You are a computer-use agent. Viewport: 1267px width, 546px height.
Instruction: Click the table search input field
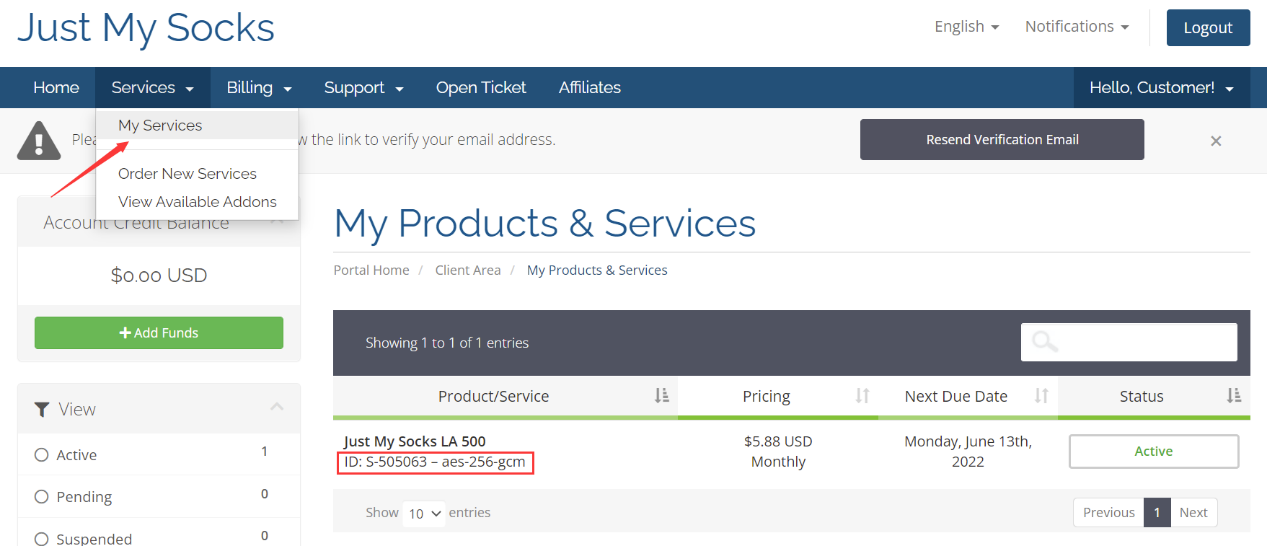[x=1129, y=342]
